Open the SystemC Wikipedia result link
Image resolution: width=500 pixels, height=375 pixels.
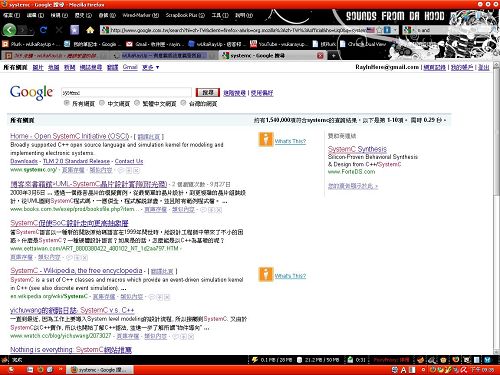(x=76, y=271)
